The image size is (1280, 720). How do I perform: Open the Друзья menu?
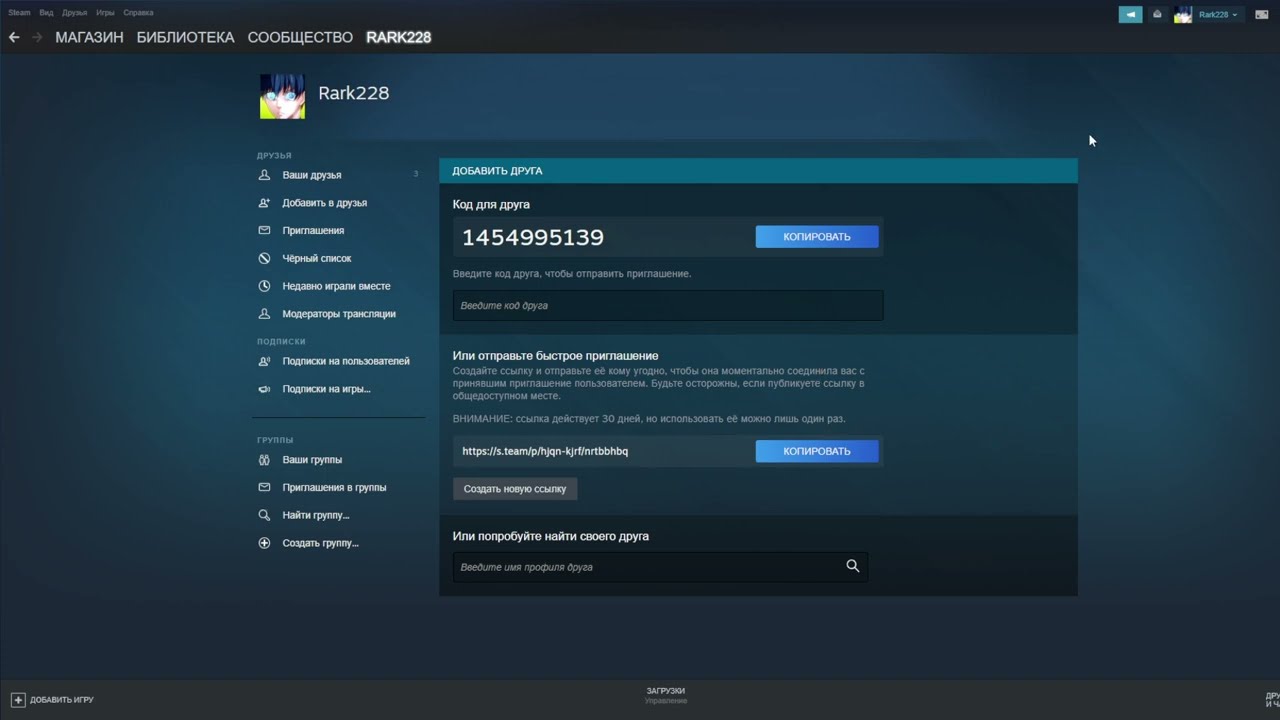[x=74, y=13]
